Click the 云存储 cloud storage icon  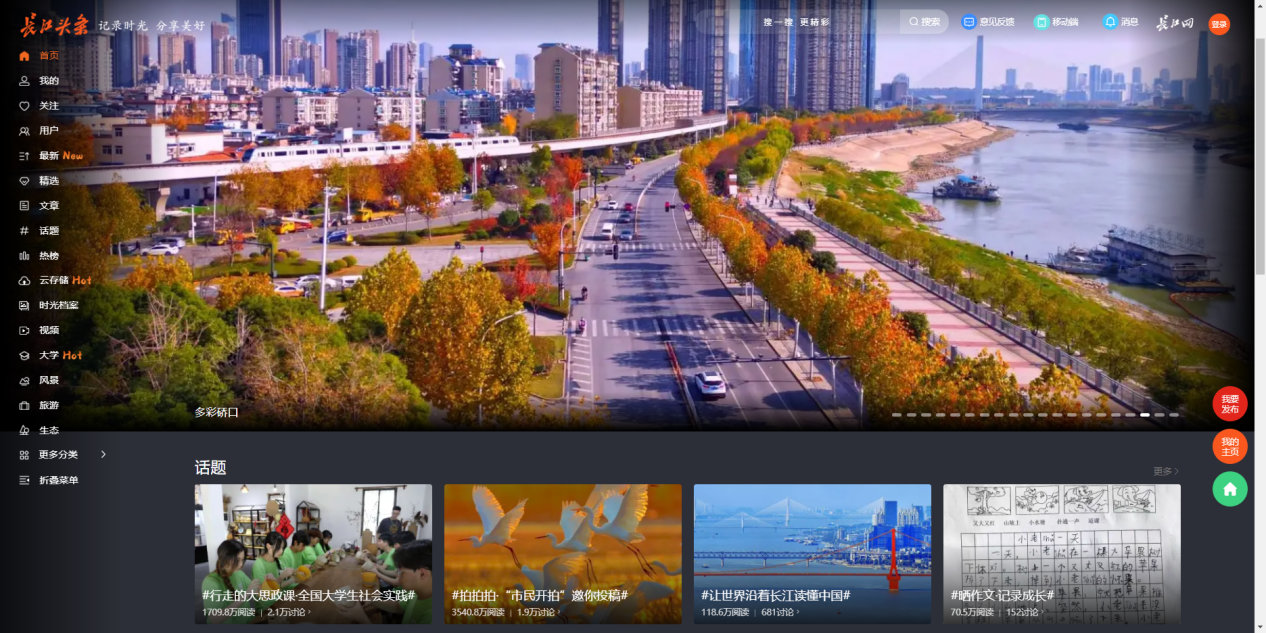tap(24, 281)
